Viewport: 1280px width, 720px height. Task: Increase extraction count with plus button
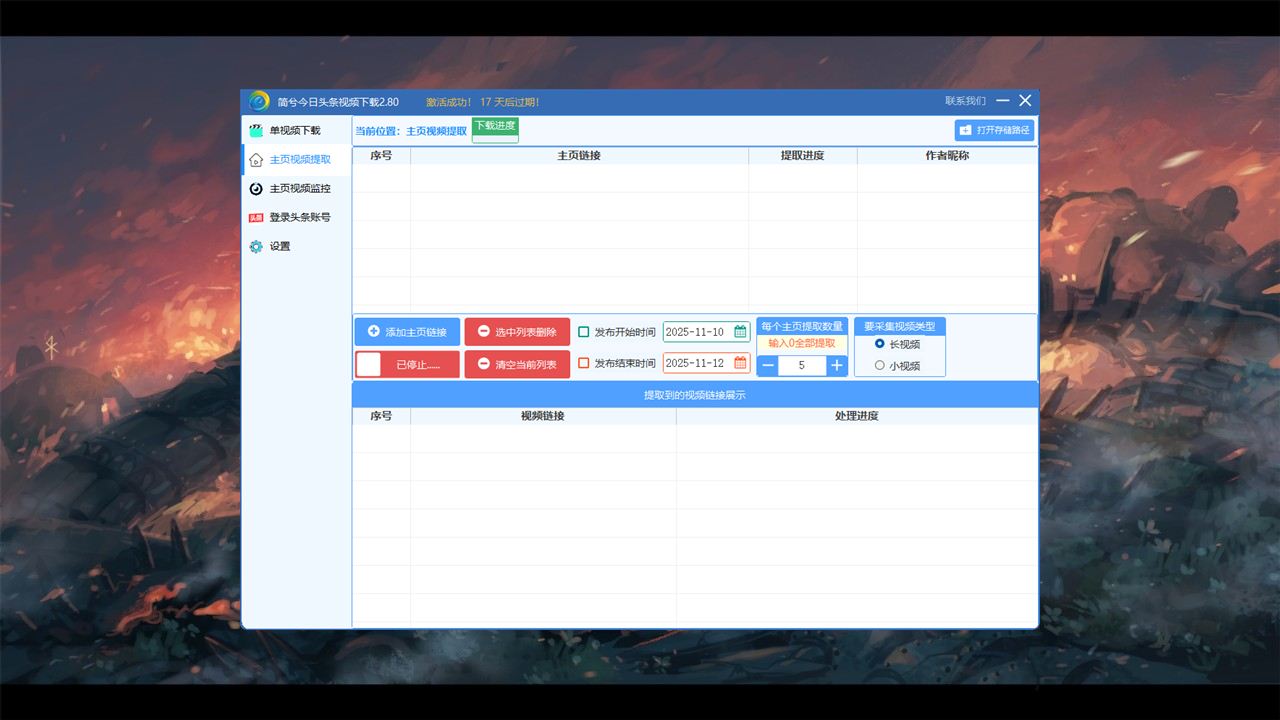tap(837, 366)
